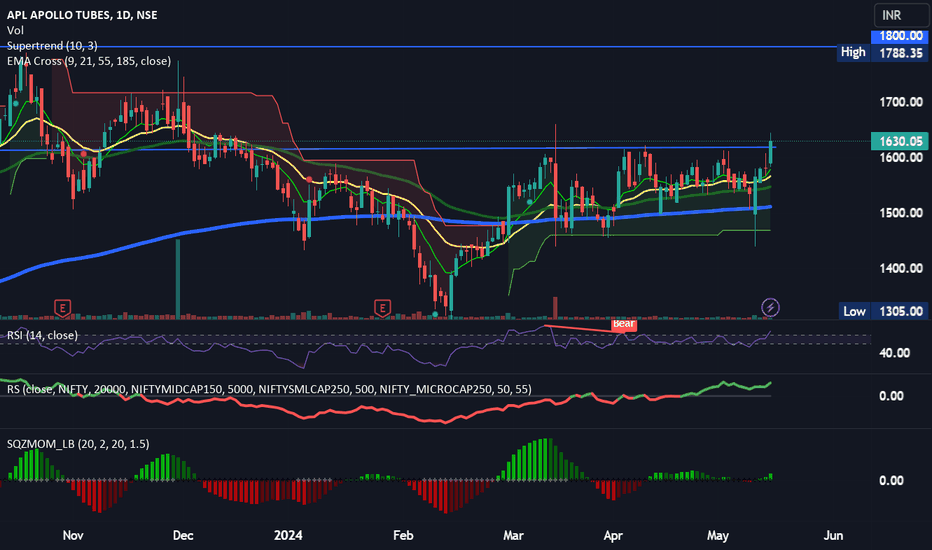Click the red Bear divergence label
932x550 pixels.
point(624,324)
